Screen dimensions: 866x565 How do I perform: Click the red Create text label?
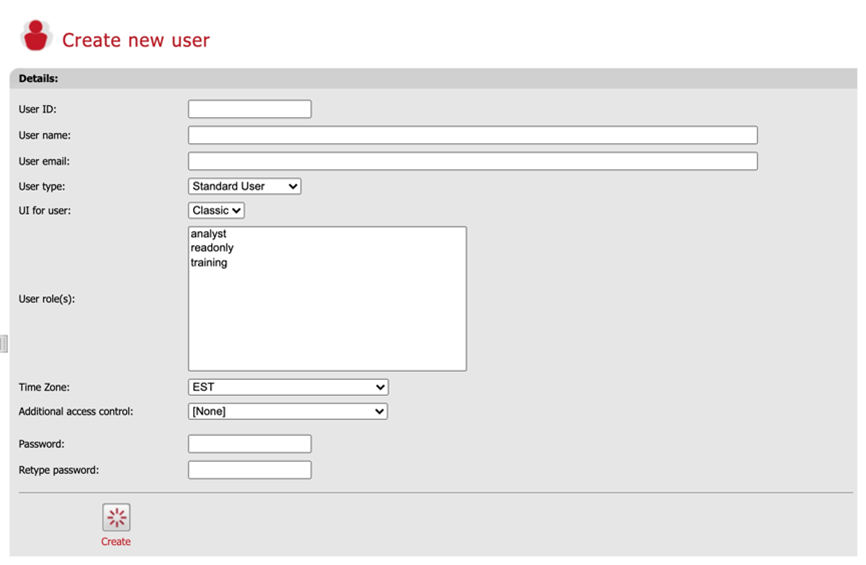[x=116, y=542]
